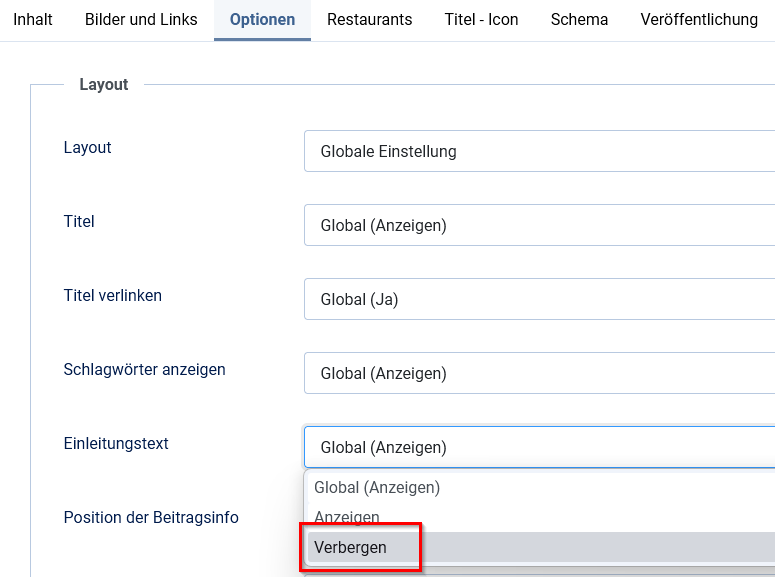Switch to the Schema tab

coord(579,20)
